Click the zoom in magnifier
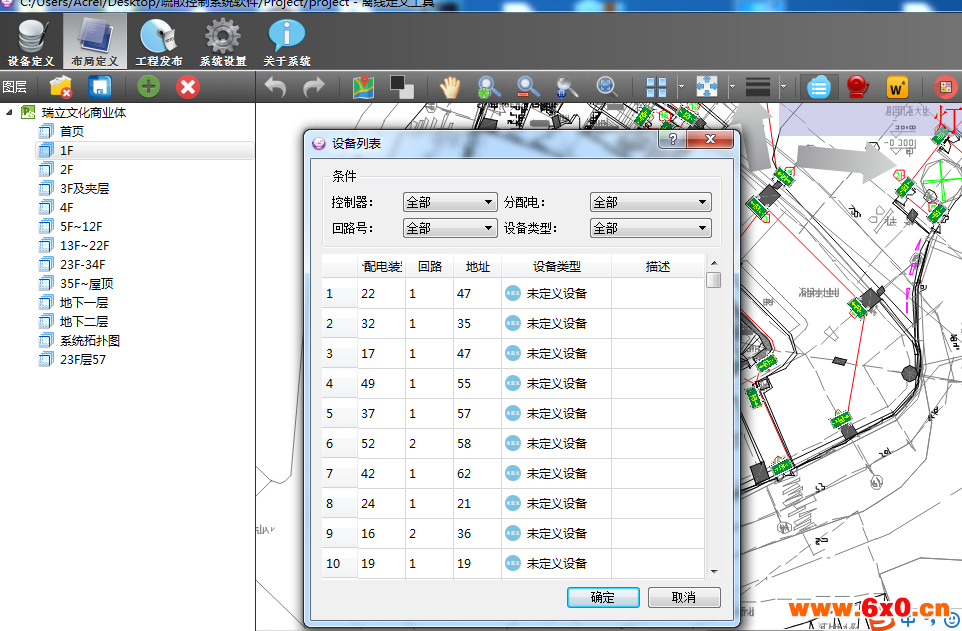Image resolution: width=962 pixels, height=631 pixels. click(x=488, y=87)
